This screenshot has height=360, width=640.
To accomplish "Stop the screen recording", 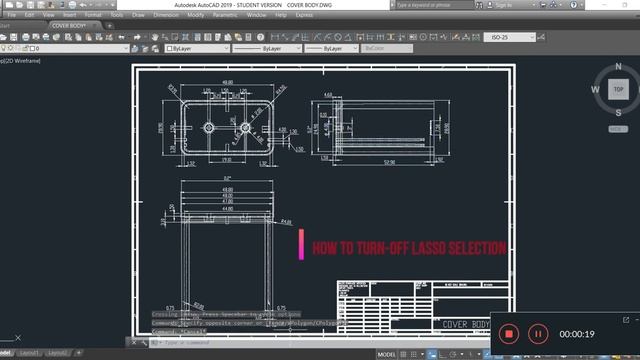I will click(509, 334).
